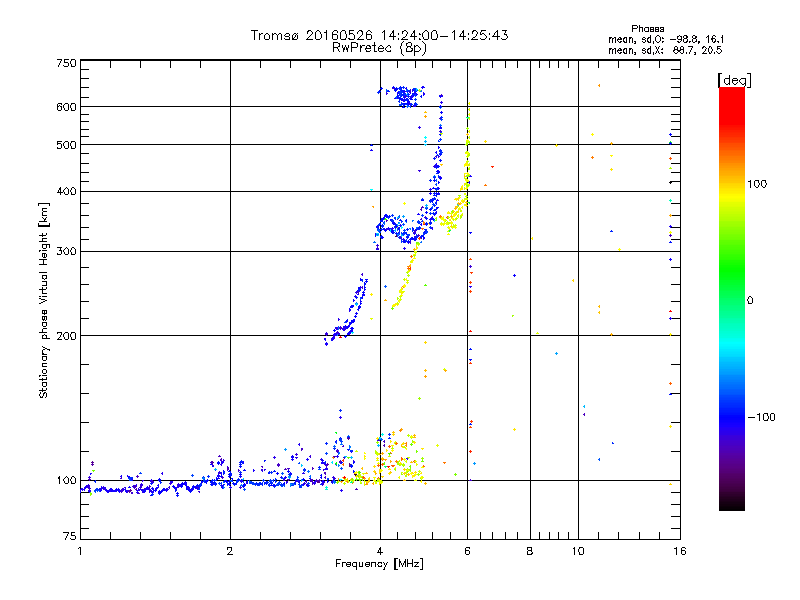Click the '-100' colorbar tick label
This screenshot has width=800, height=600.
[761, 417]
